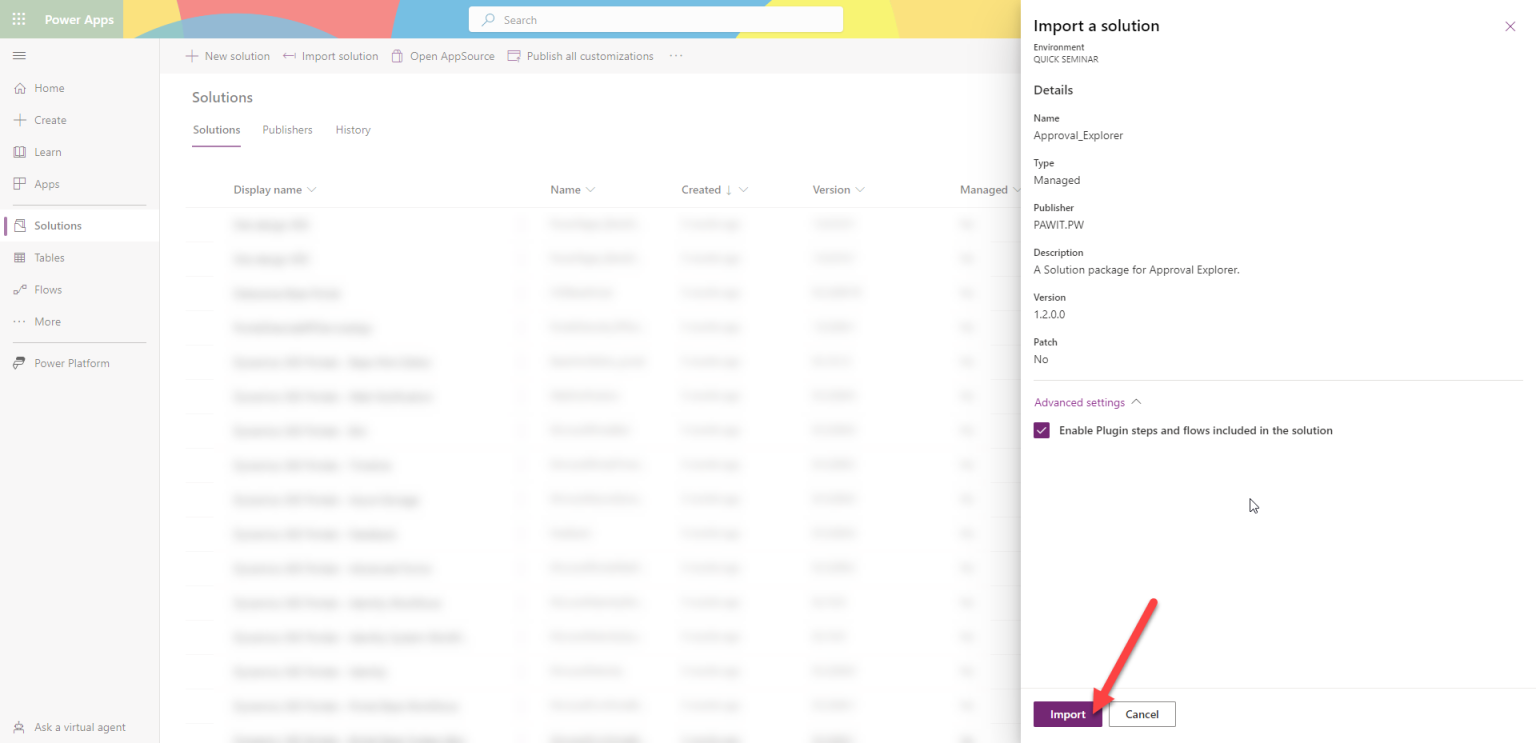Click the Tables icon in sidebar

pyautogui.click(x=19, y=258)
